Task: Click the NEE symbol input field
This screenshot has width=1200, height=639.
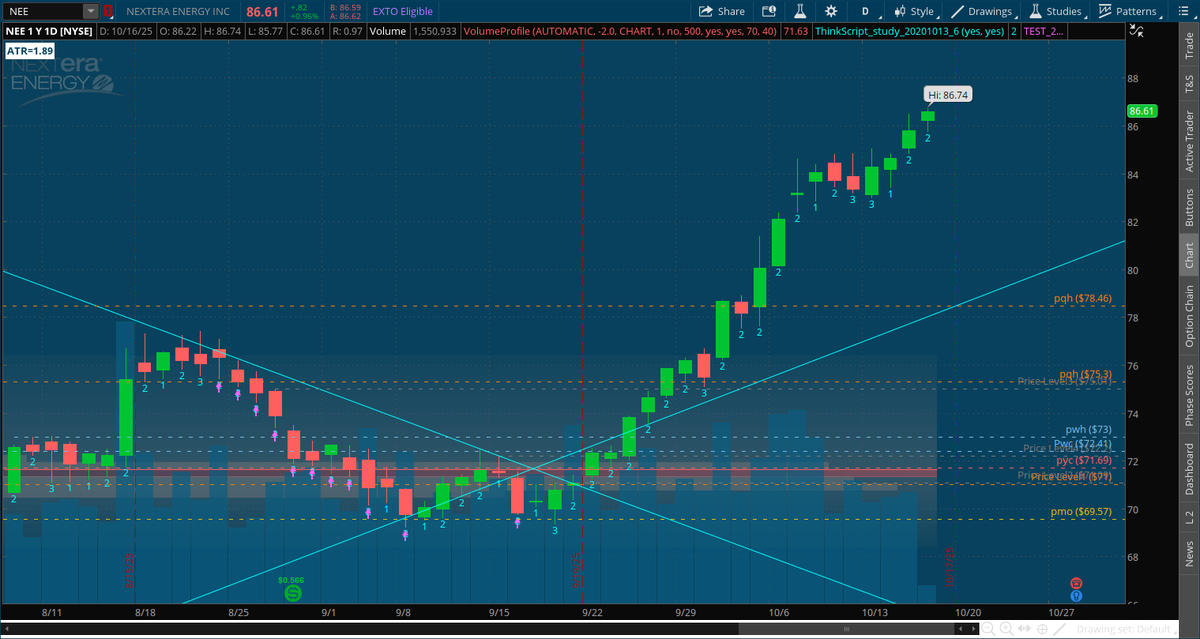Action: click(43, 11)
